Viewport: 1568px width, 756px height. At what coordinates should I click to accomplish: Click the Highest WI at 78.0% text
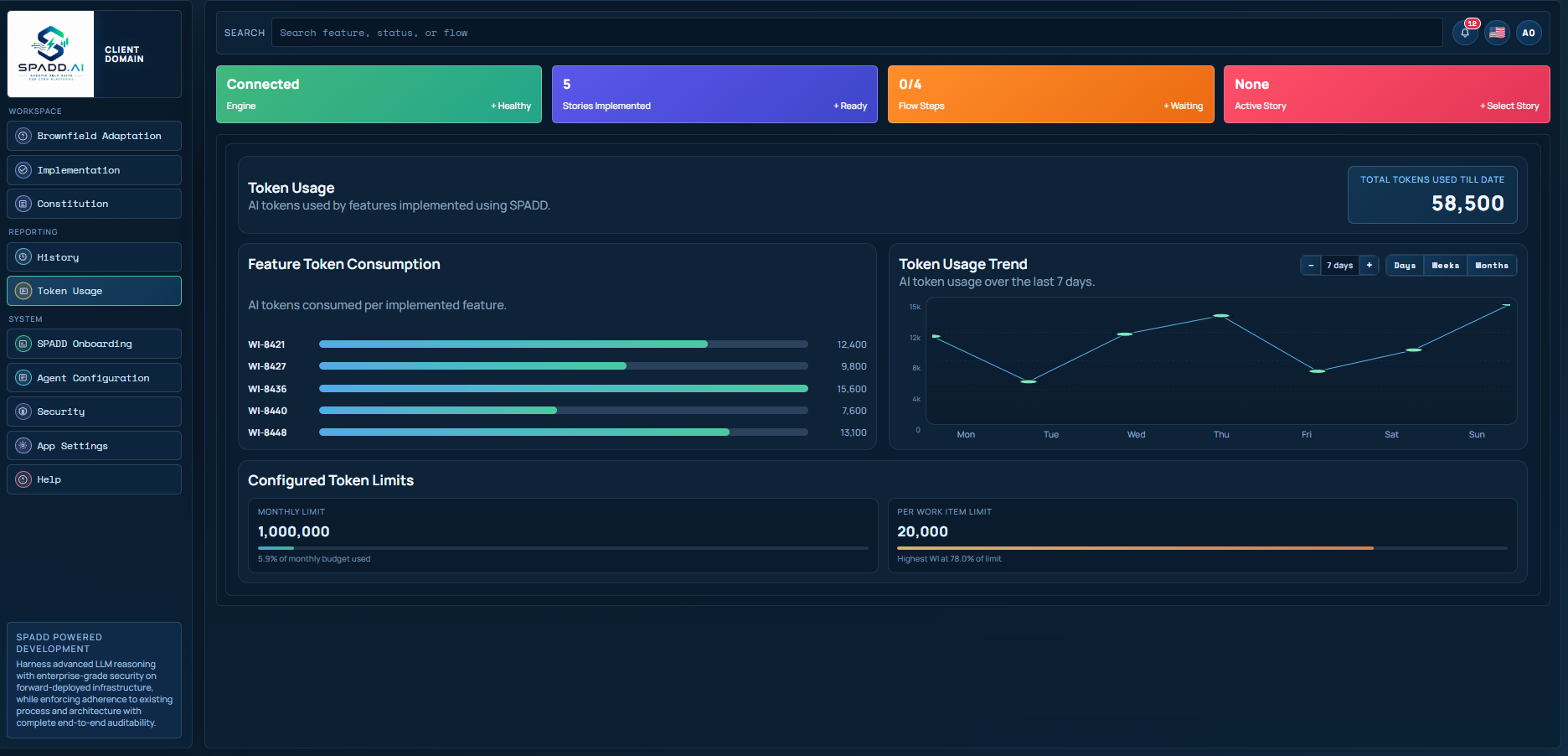949,559
